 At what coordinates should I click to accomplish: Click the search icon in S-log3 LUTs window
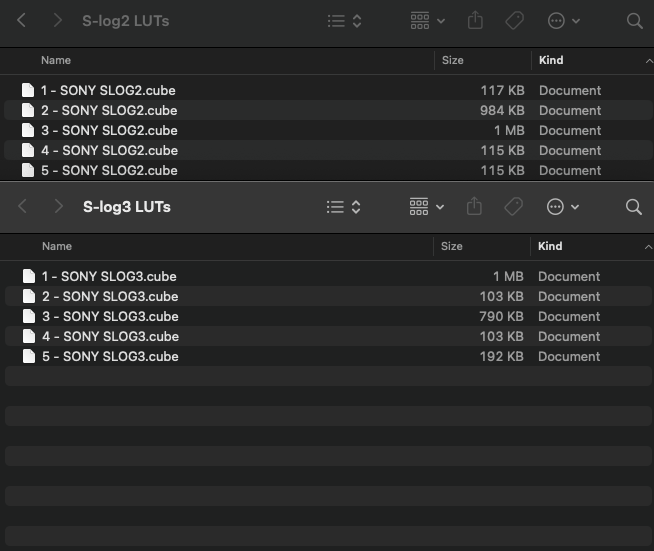pyautogui.click(x=633, y=207)
